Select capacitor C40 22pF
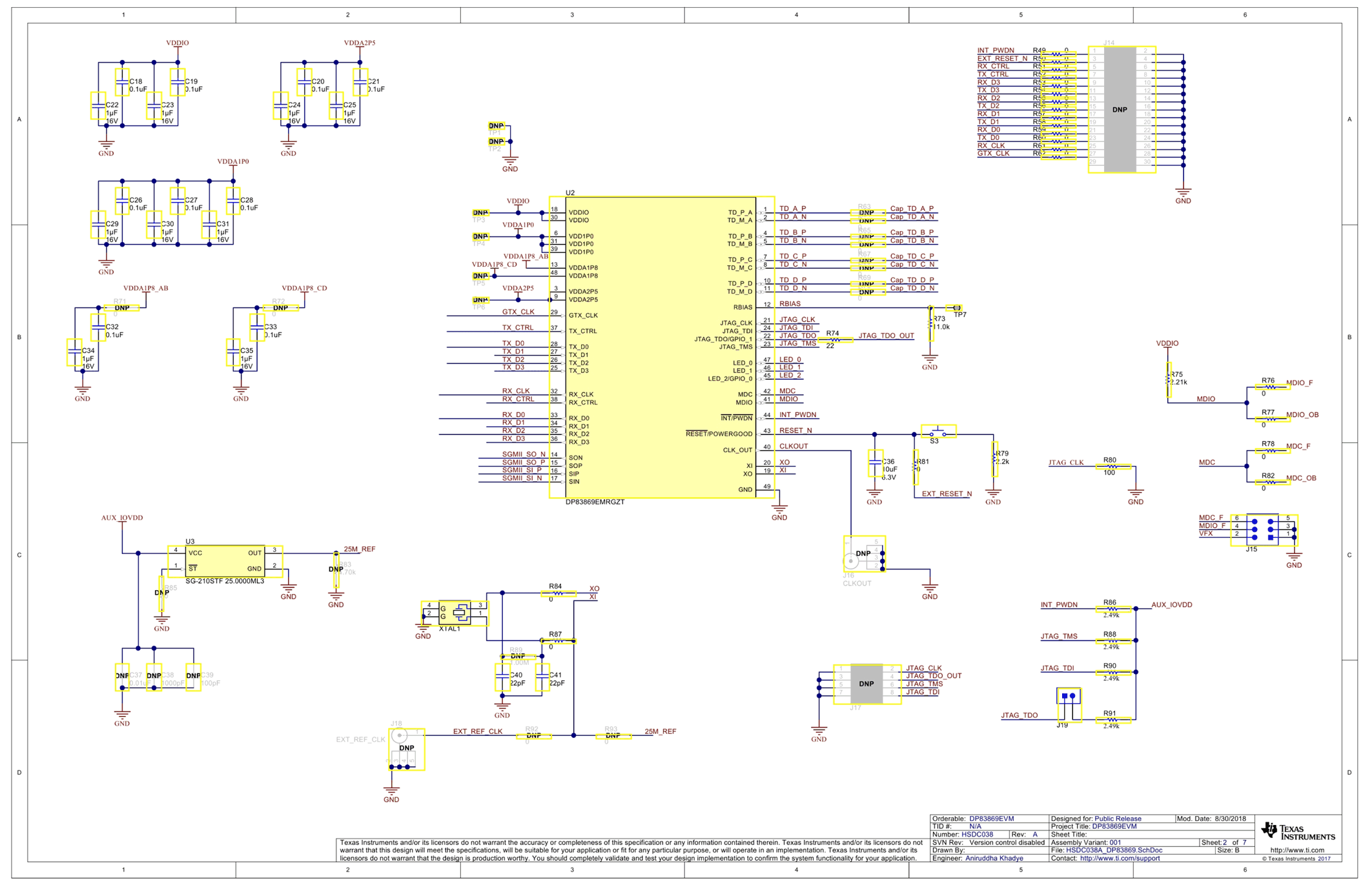Screen dimensions: 1372x887 click(502, 677)
